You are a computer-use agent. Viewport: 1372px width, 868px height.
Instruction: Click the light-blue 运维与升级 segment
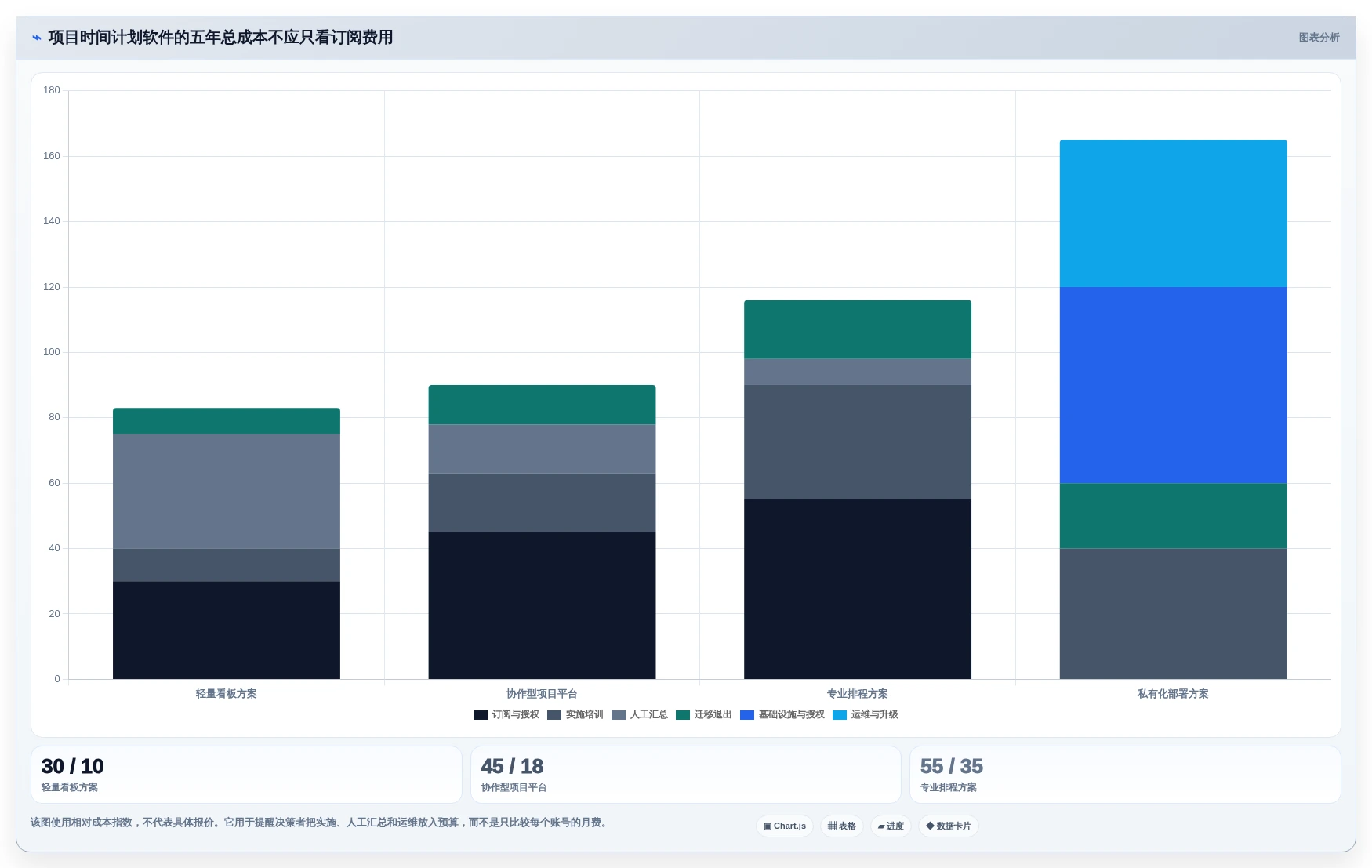[x=1173, y=213]
